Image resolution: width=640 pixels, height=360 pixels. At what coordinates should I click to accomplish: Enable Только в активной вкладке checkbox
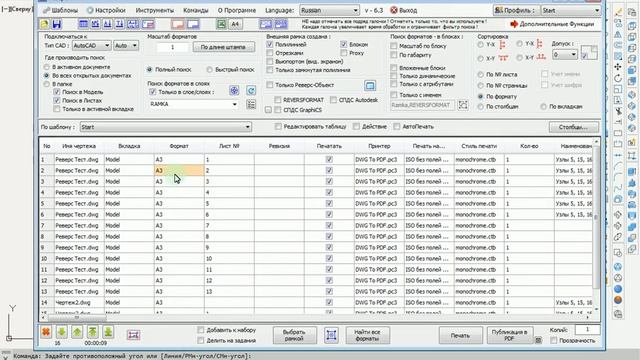pos(57,109)
